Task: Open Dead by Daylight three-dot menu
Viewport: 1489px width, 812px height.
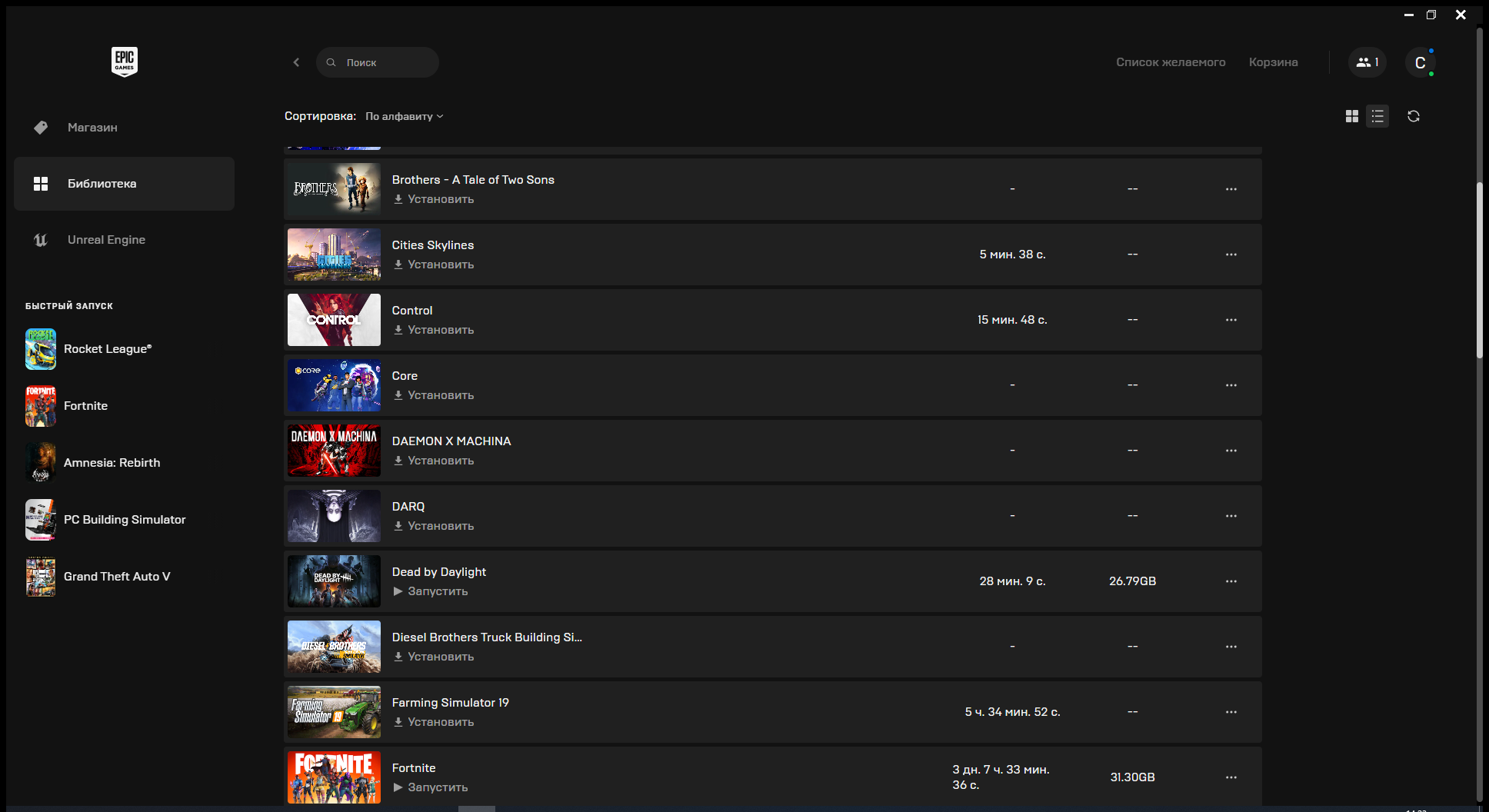Action: [1231, 581]
